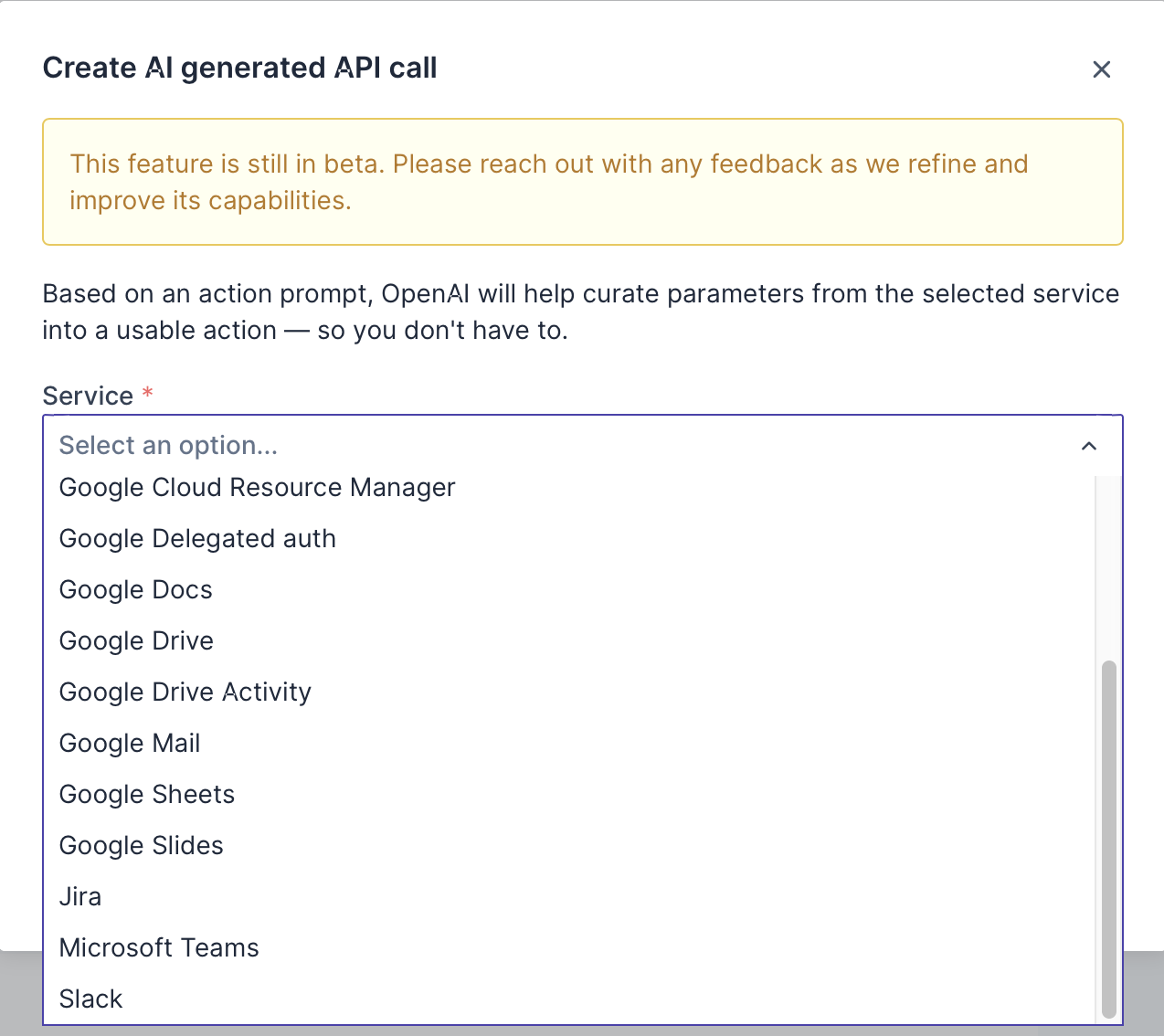Select Jira as the service
Image resolution: width=1164 pixels, height=1036 pixels.
tap(80, 897)
